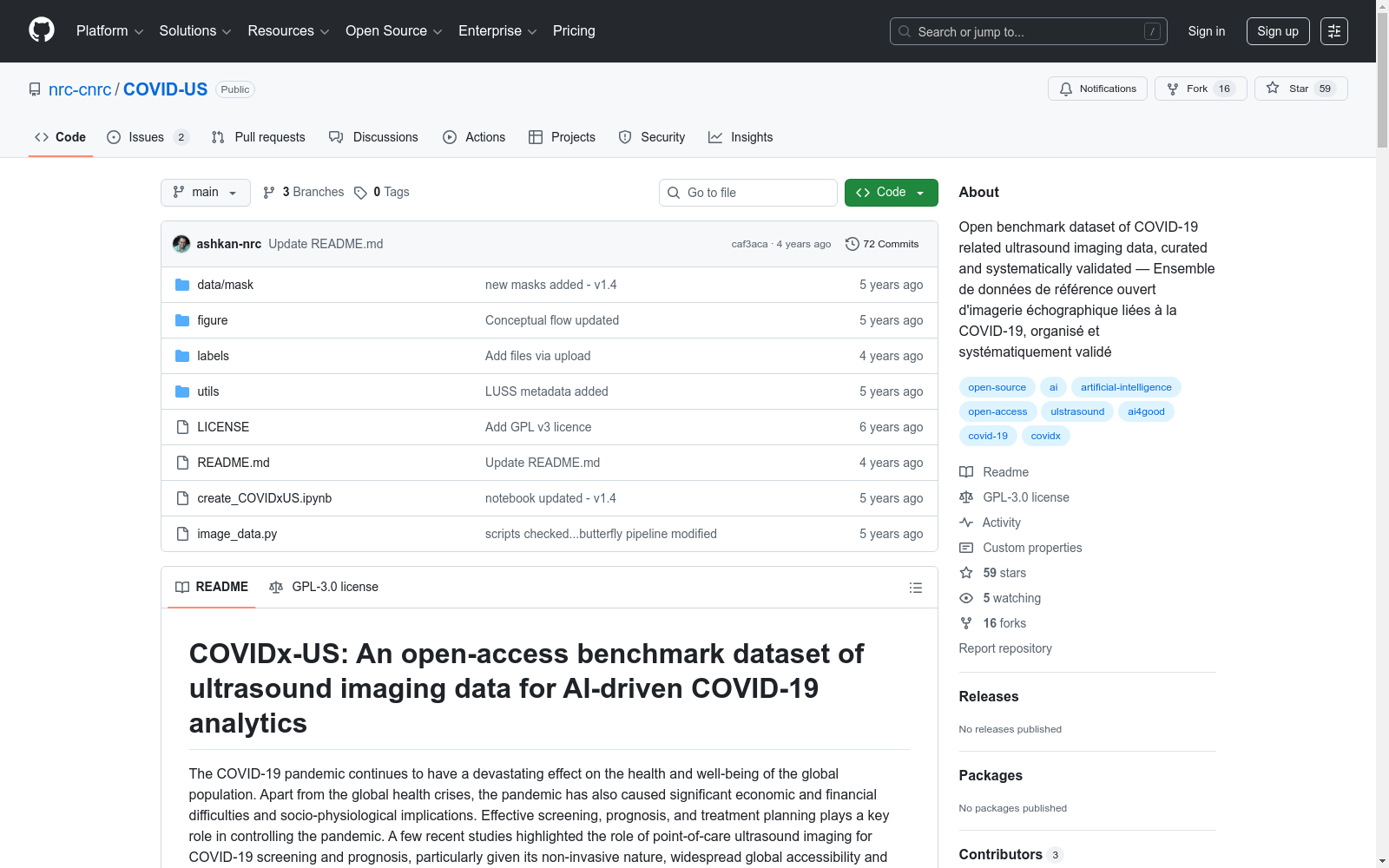
Task: Select the README tab in file panel
Action: (x=212, y=588)
